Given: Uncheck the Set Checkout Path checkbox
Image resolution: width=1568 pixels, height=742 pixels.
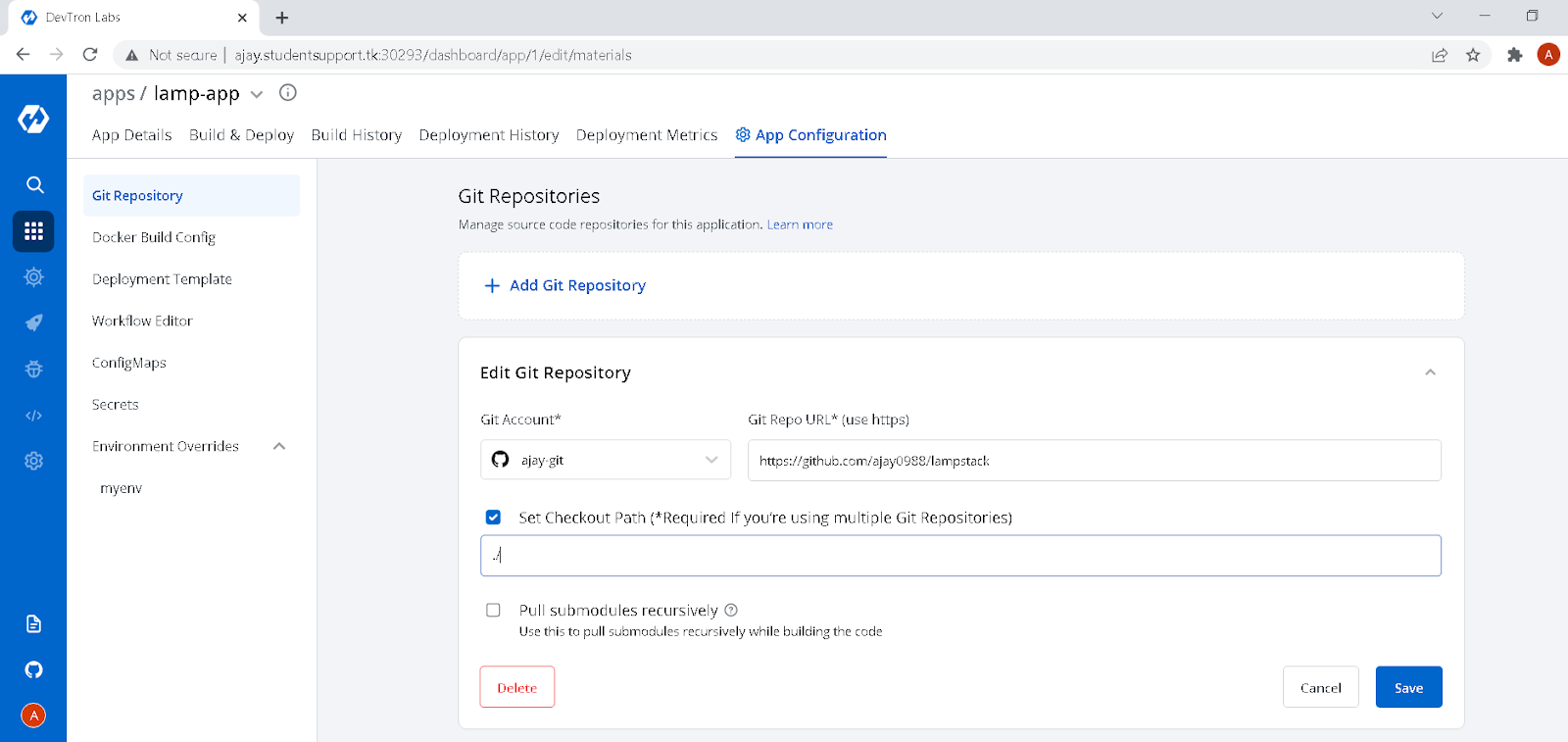Looking at the screenshot, I should point(493,518).
